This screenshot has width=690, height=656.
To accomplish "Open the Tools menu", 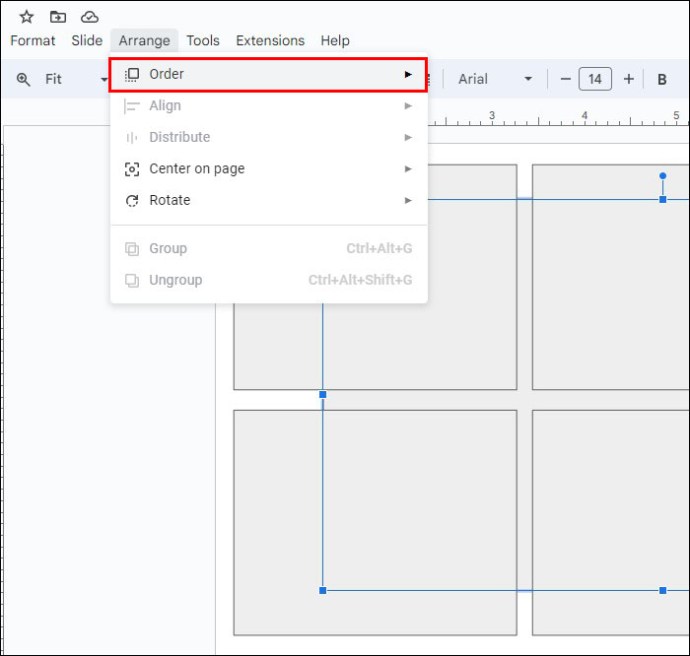I will click(x=203, y=40).
